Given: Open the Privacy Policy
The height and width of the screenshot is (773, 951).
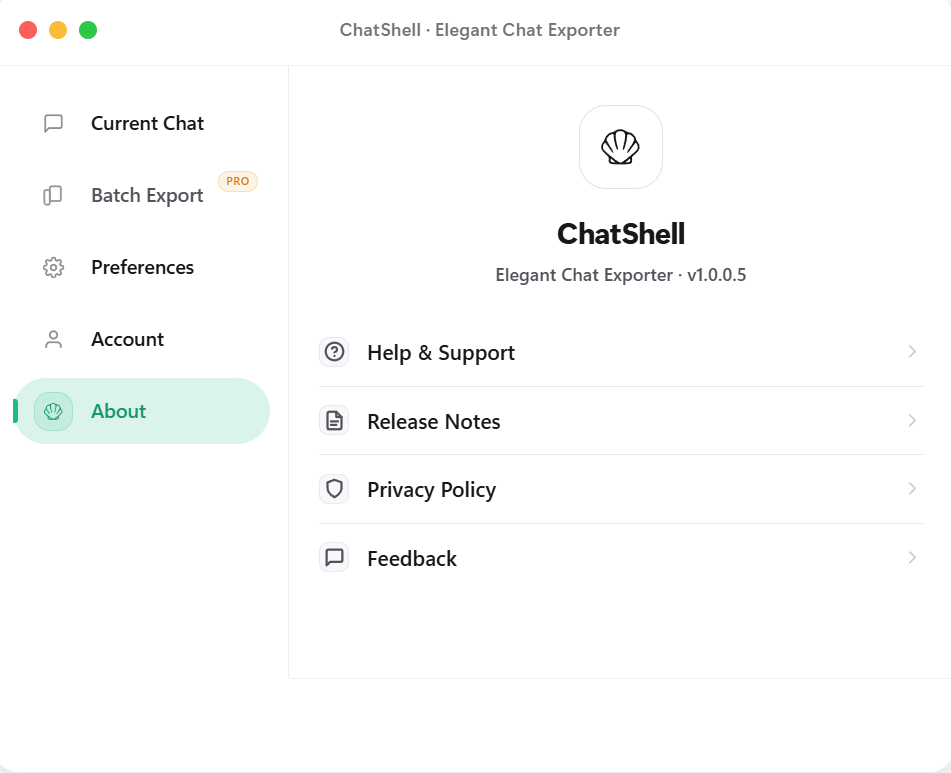Looking at the screenshot, I should [x=431, y=489].
